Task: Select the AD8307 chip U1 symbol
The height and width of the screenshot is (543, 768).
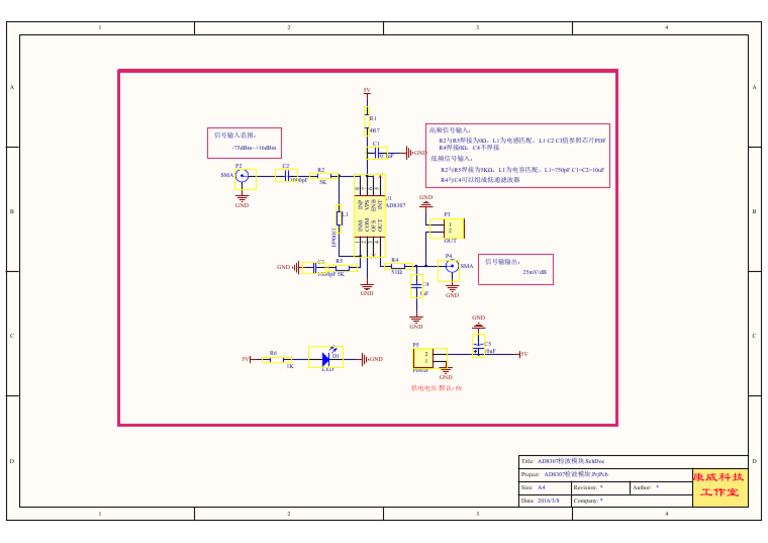Action: tap(370, 216)
